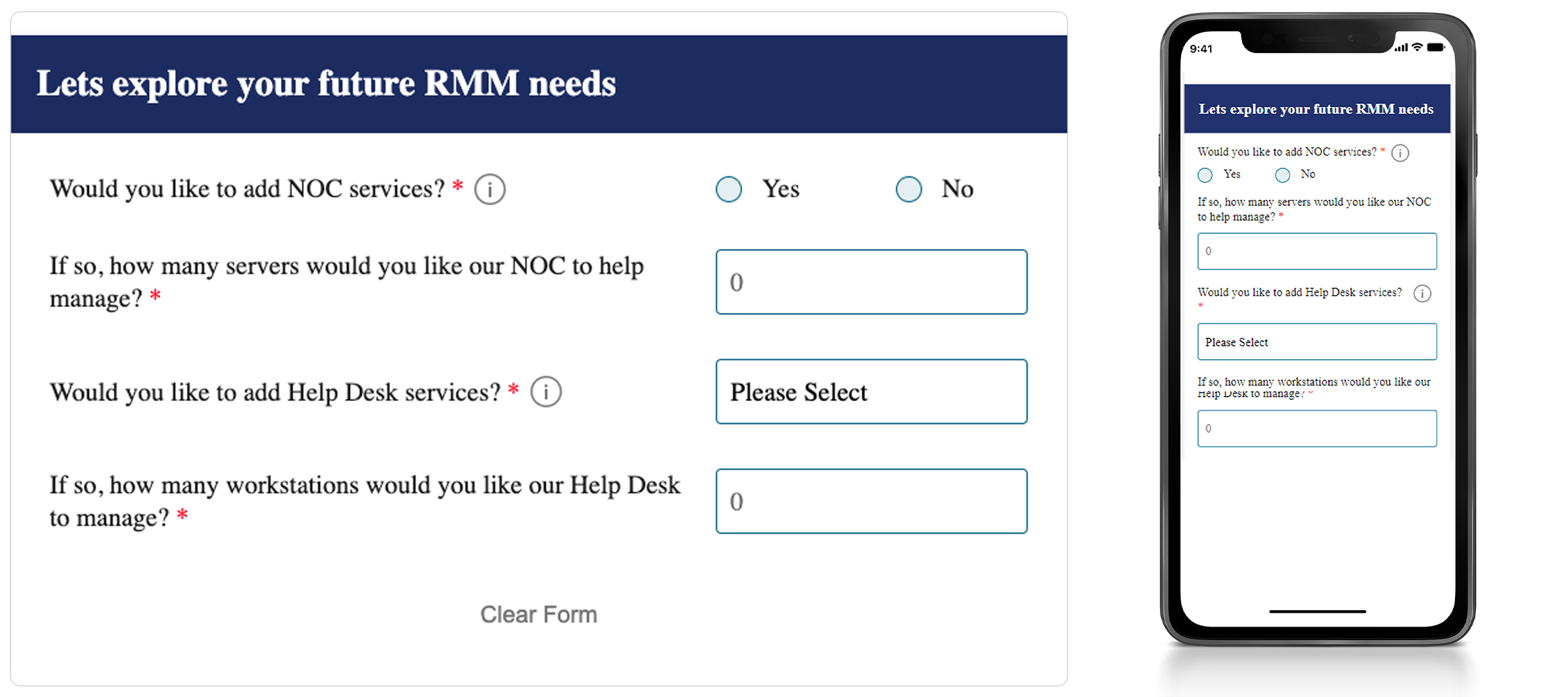Click the 9:41 clock on phone status bar
This screenshot has height=697, width=1568.
(1201, 49)
